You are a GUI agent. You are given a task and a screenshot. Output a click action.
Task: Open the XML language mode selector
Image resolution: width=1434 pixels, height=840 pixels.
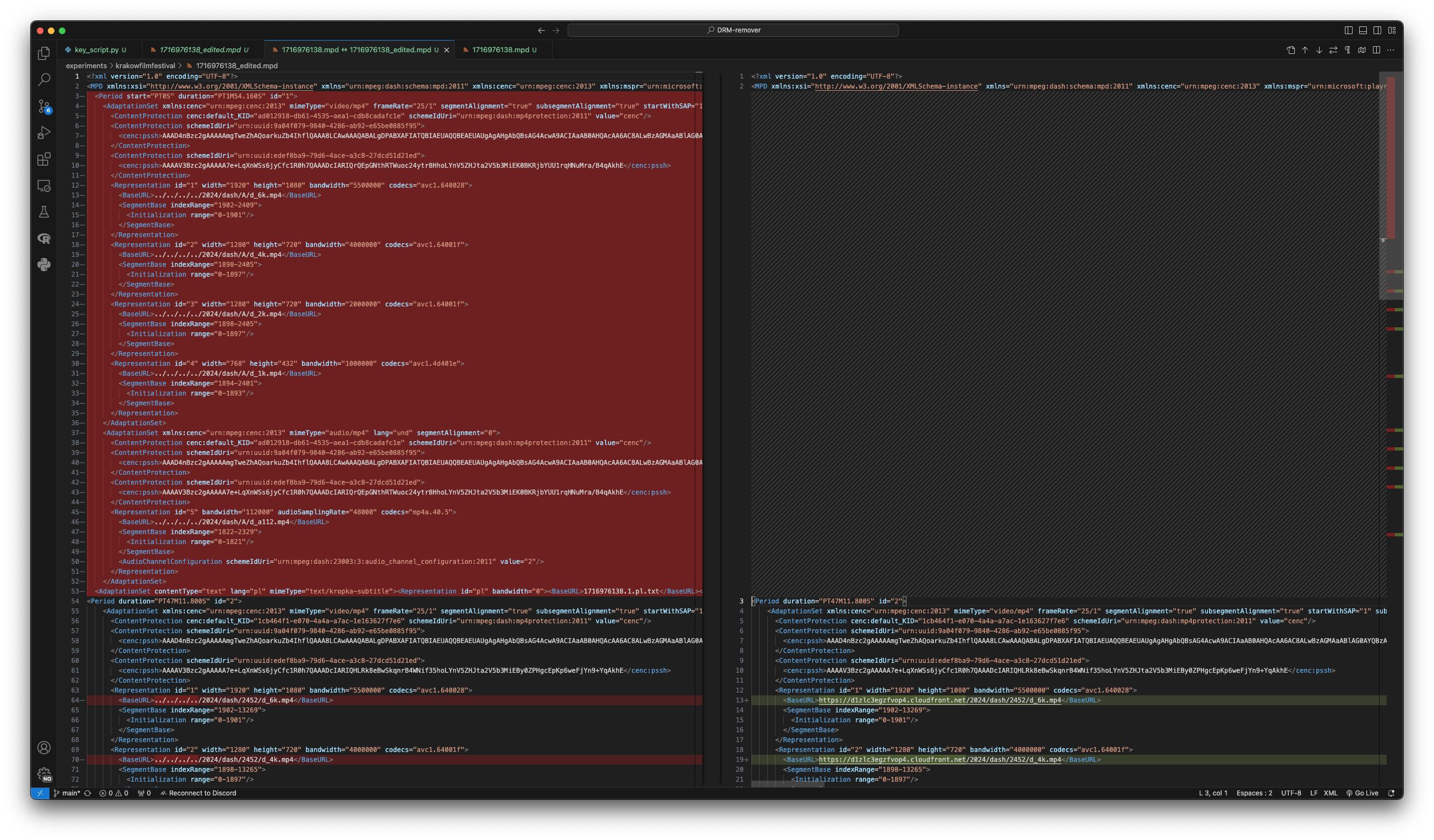[1331, 793]
